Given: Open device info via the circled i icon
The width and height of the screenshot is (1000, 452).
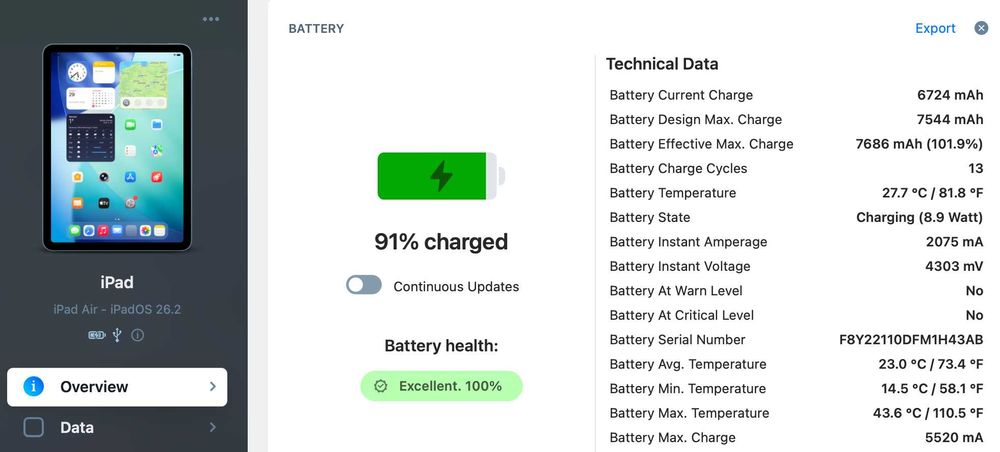Looking at the screenshot, I should coord(137,335).
